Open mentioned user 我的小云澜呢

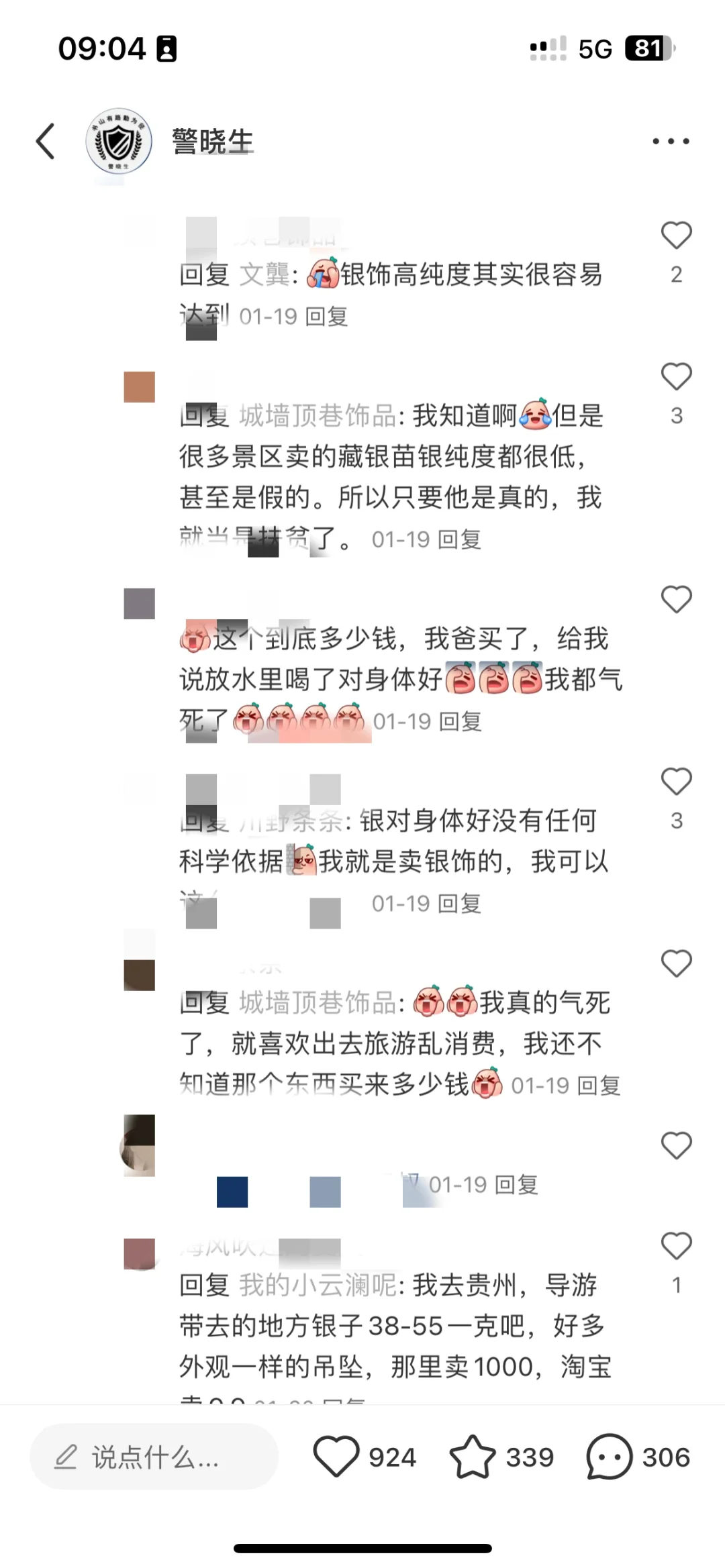(x=318, y=1285)
